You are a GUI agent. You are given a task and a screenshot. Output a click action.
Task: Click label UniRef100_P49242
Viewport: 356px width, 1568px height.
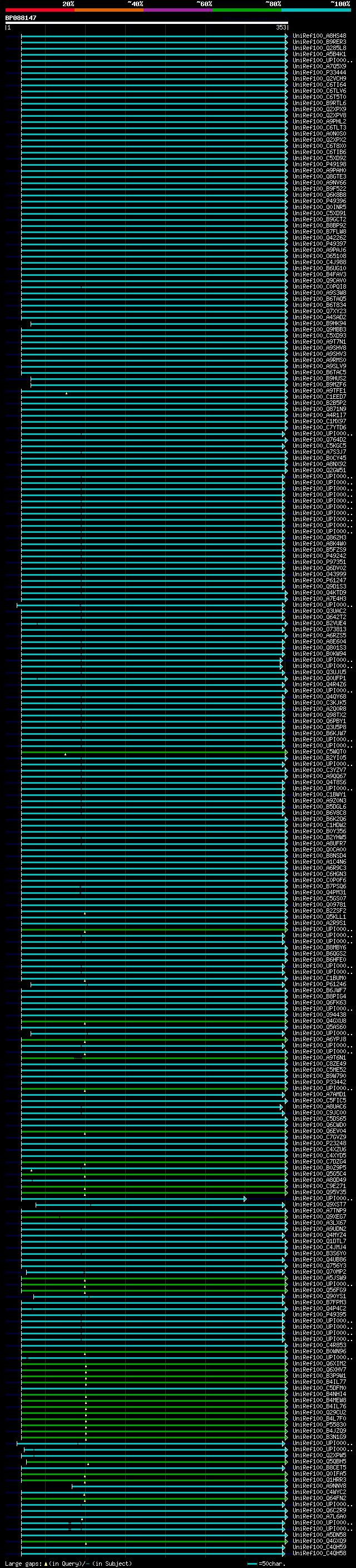click(319, 556)
